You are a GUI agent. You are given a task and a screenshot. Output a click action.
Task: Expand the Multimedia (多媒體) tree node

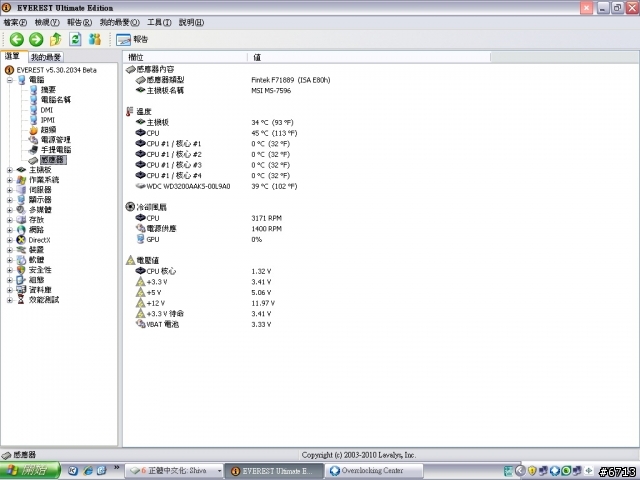click(10, 210)
